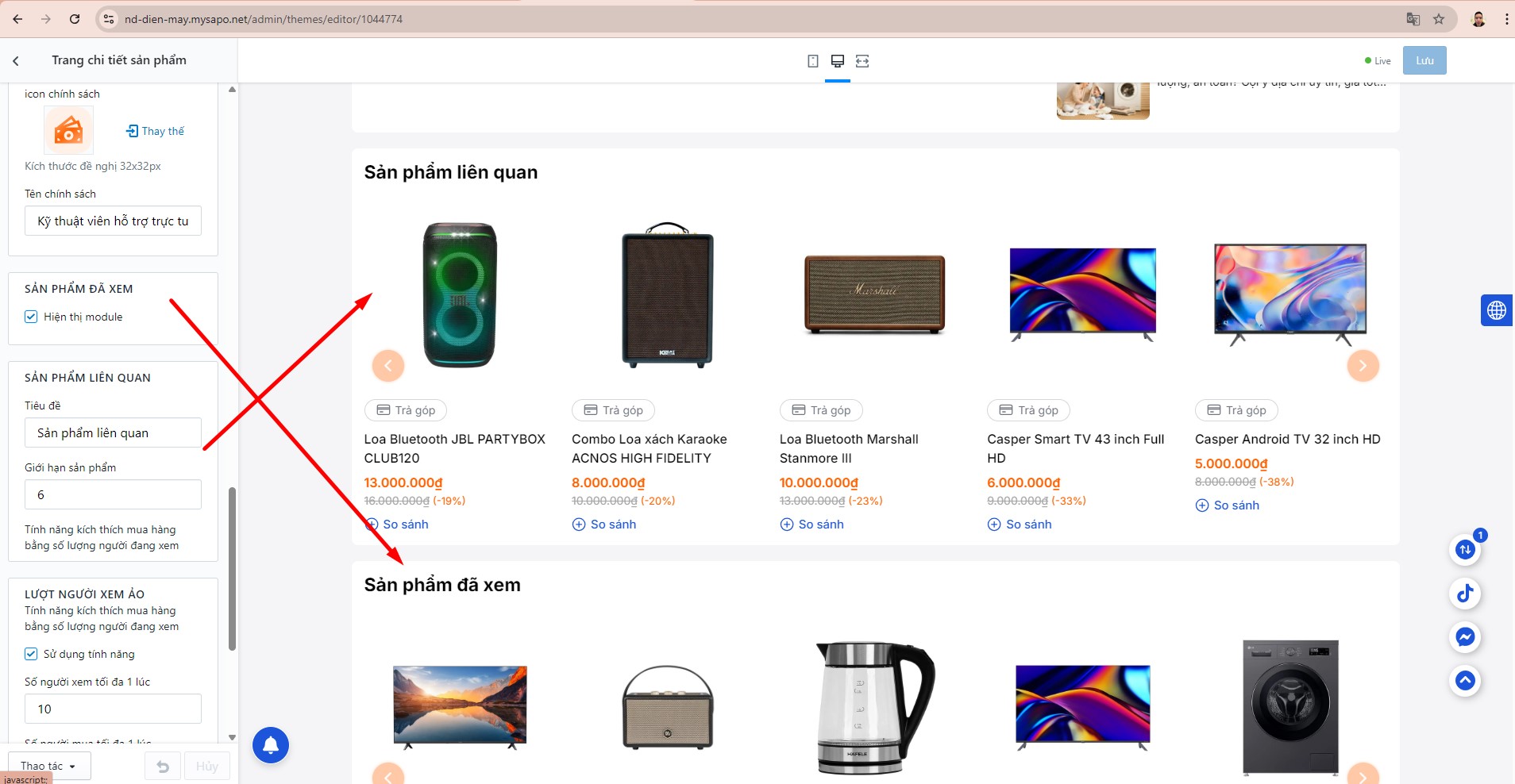The width and height of the screenshot is (1515, 784).
Task: Switch to mobile preview icon
Action: pos(812,61)
